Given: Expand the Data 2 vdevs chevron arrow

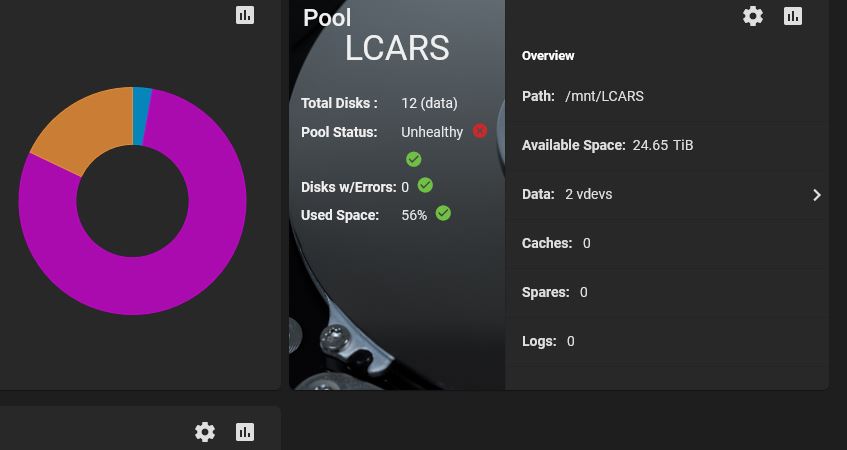Looking at the screenshot, I should [817, 195].
